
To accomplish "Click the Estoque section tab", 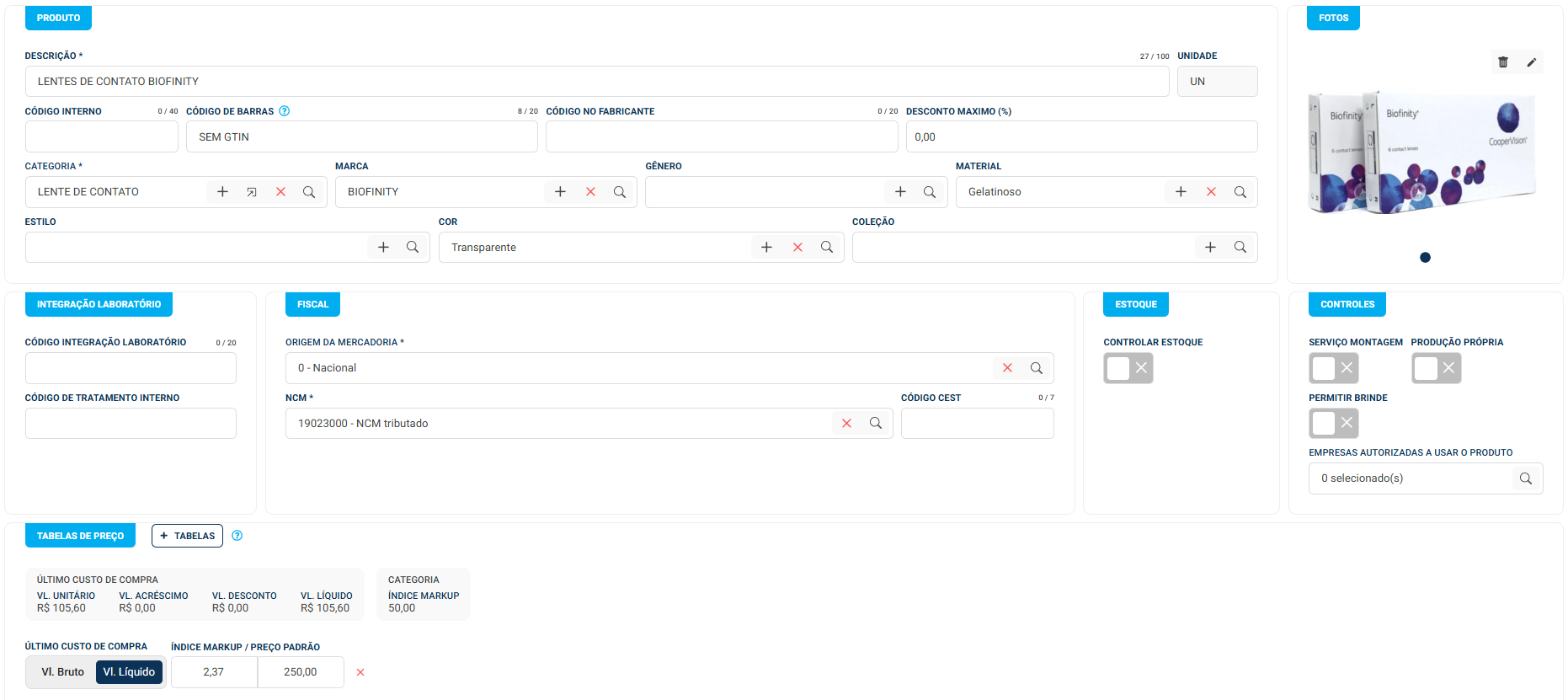I will click(x=1136, y=304).
